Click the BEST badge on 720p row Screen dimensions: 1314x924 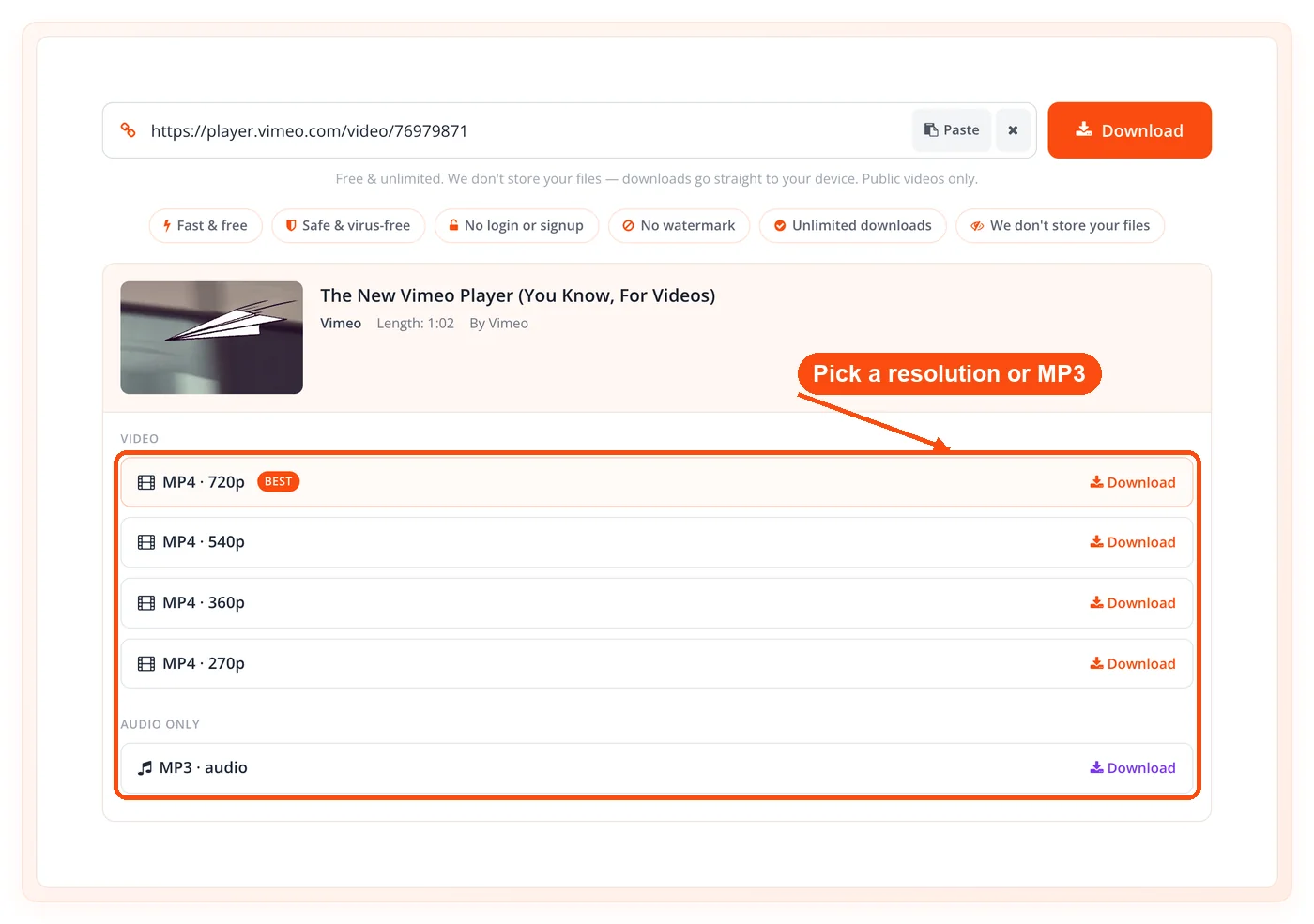click(x=278, y=481)
